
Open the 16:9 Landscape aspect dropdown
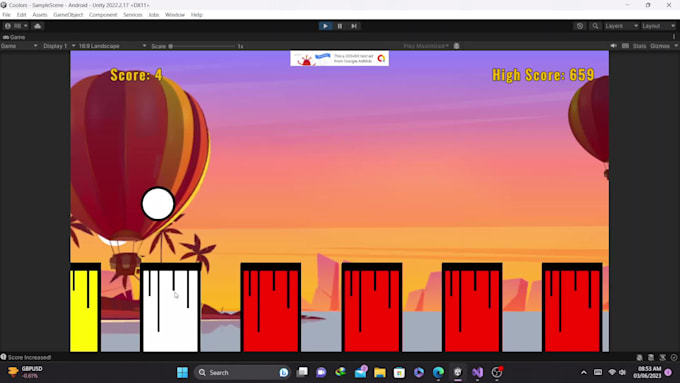112,46
